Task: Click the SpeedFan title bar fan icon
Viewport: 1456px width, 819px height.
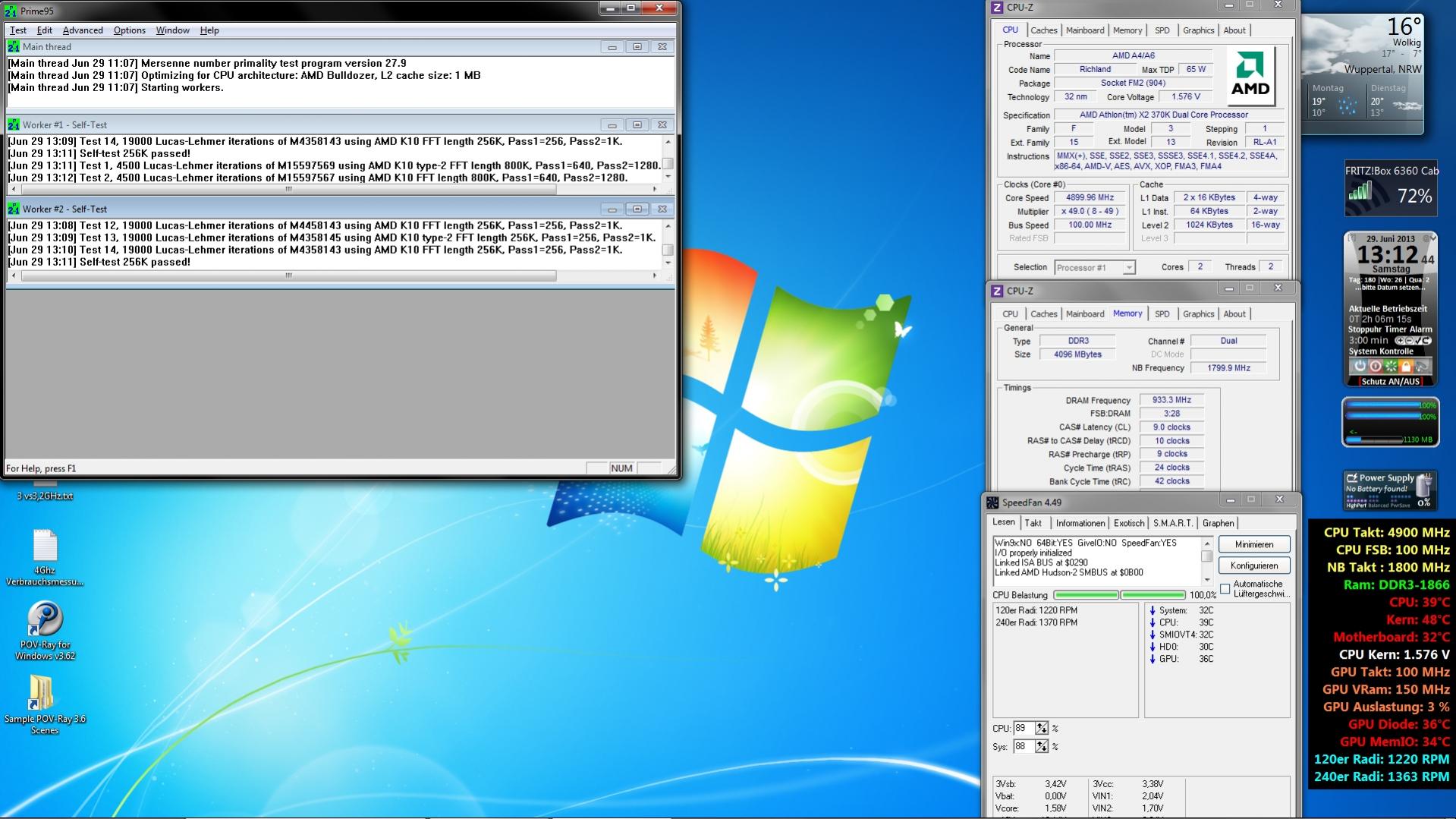Action: point(992,502)
